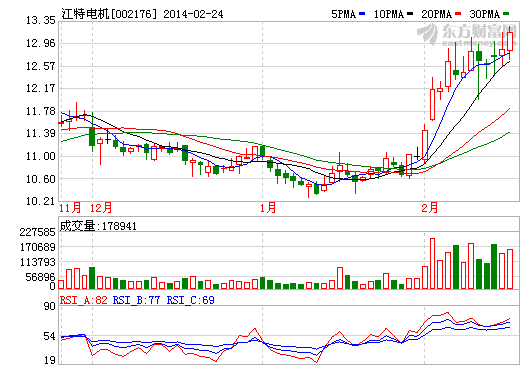Click the 5PMA legend label
520x365 pixels.
coord(344,14)
